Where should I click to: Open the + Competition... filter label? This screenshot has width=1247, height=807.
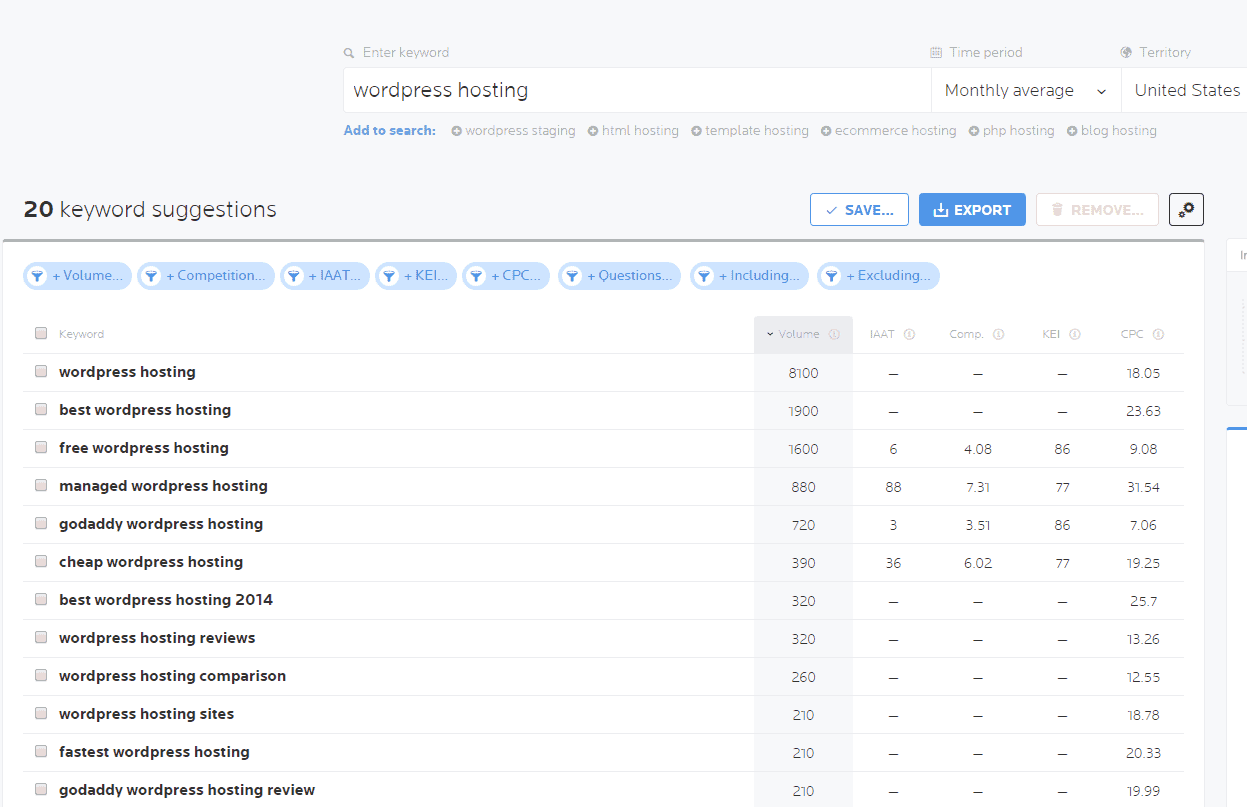[x=216, y=276]
